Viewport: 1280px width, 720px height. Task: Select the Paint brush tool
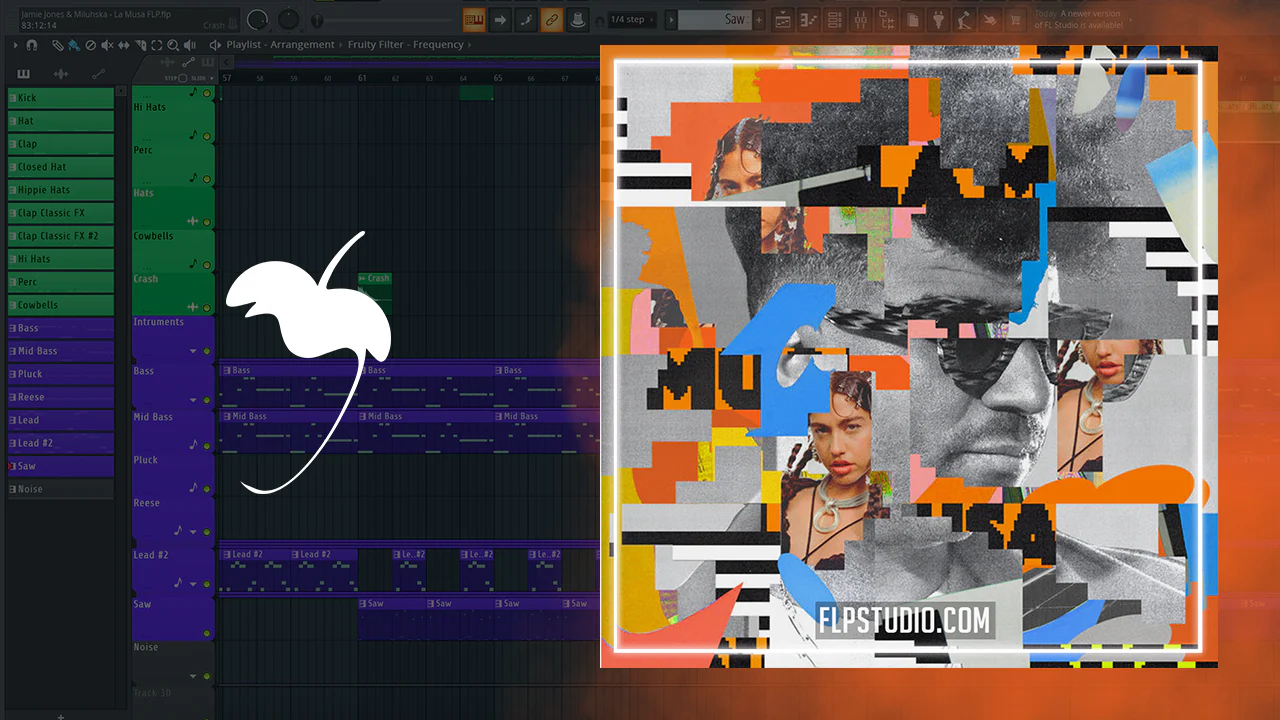74,45
